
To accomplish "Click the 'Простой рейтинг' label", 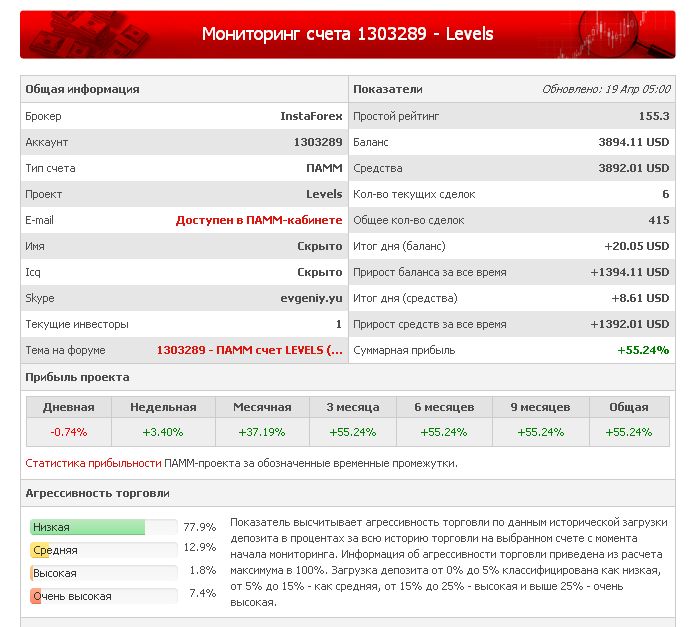I will coord(396,116).
